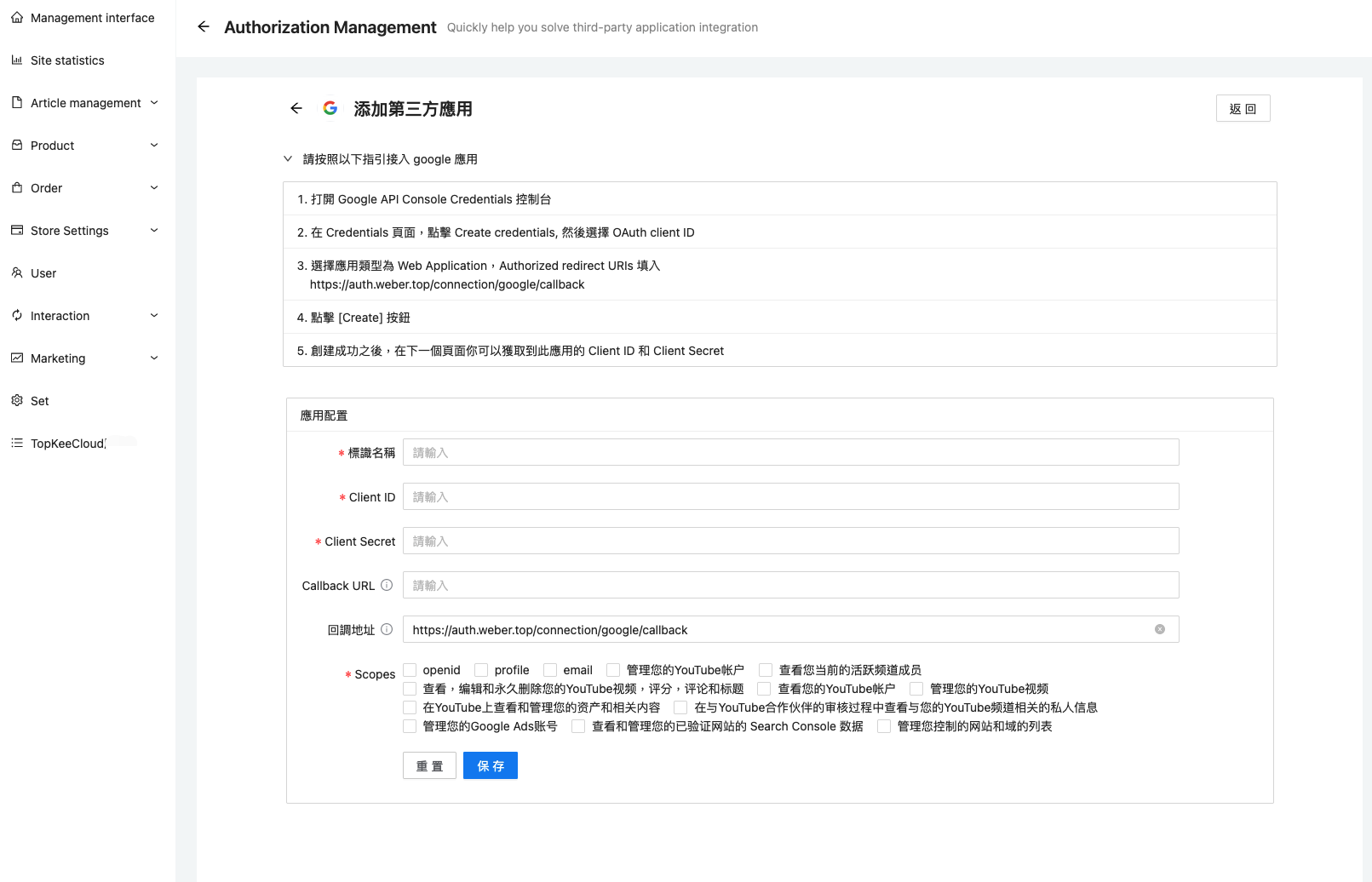Click the back arrow next to Google logo

point(296,108)
